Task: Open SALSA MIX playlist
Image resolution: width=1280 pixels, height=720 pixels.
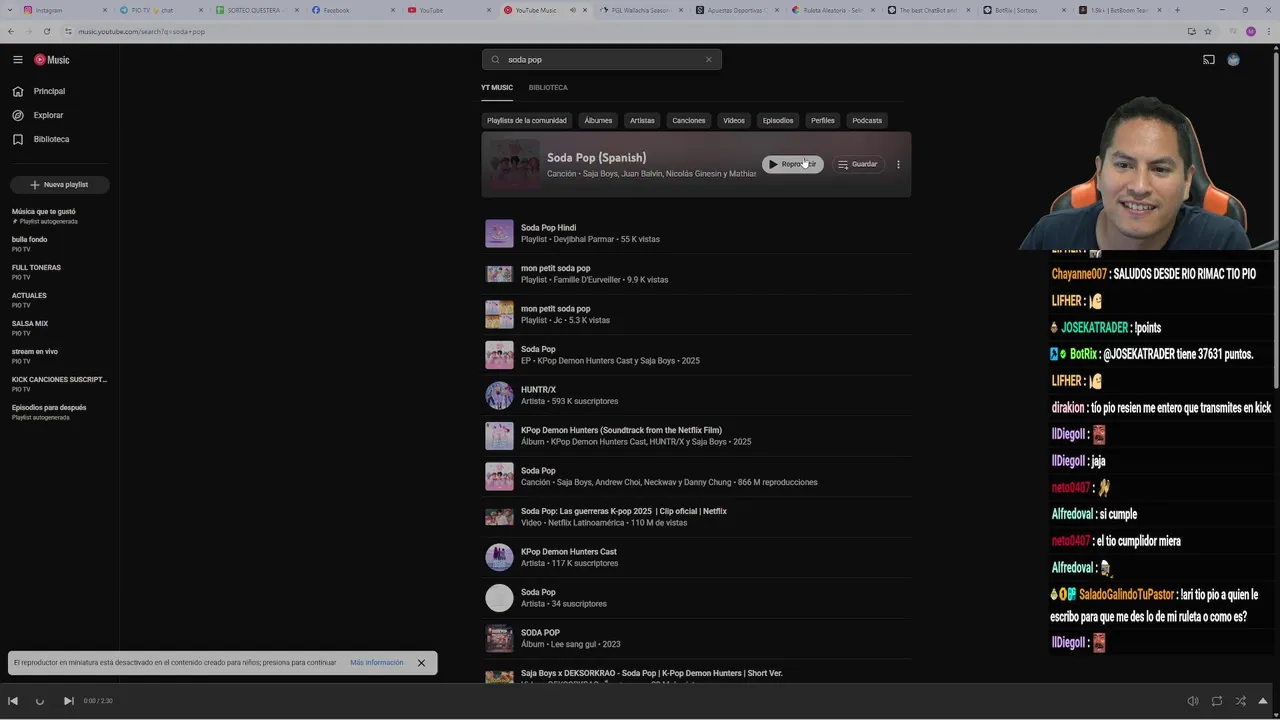Action: click(x=59, y=328)
